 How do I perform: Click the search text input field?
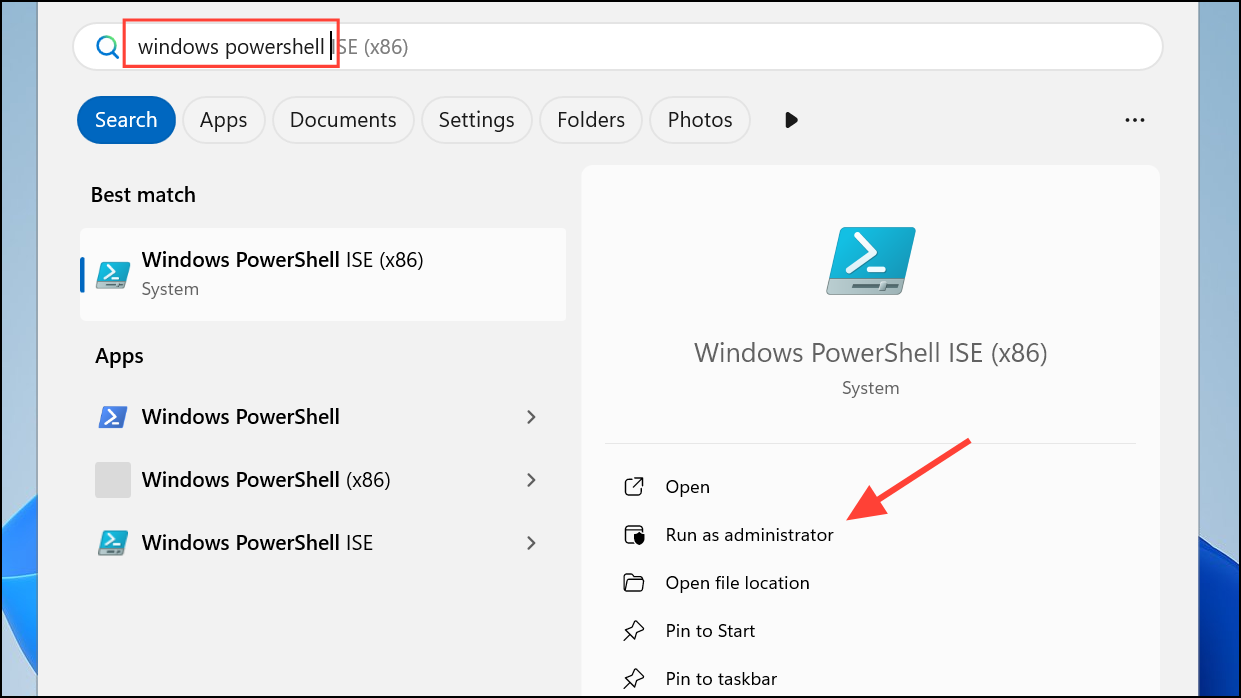(618, 46)
